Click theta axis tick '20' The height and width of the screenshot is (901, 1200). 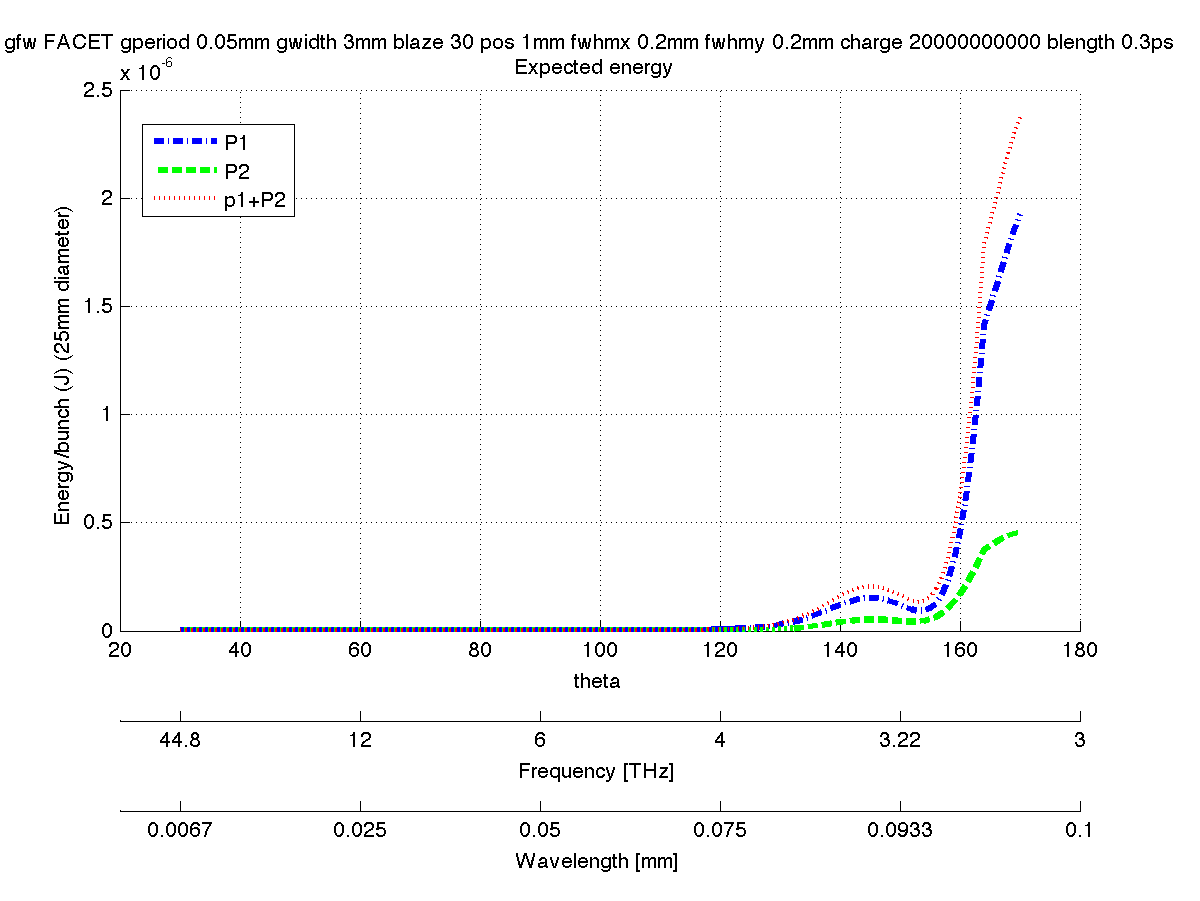120,650
